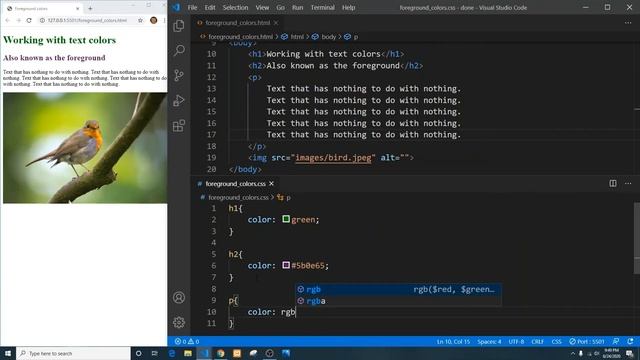Screen dimensions: 640x360
Task: Open the Run menu
Action: click(x=298, y=7)
